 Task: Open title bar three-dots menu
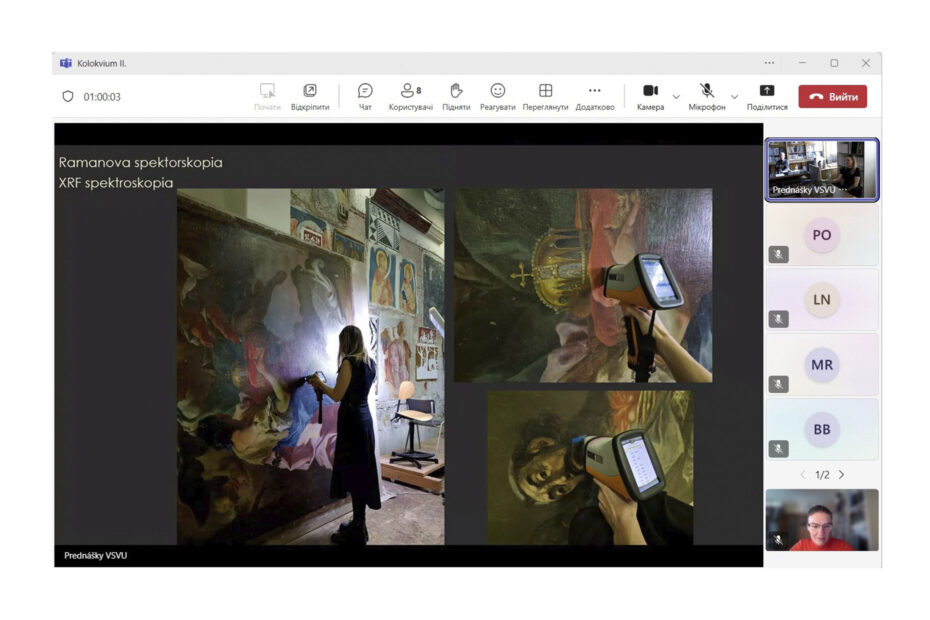(769, 63)
